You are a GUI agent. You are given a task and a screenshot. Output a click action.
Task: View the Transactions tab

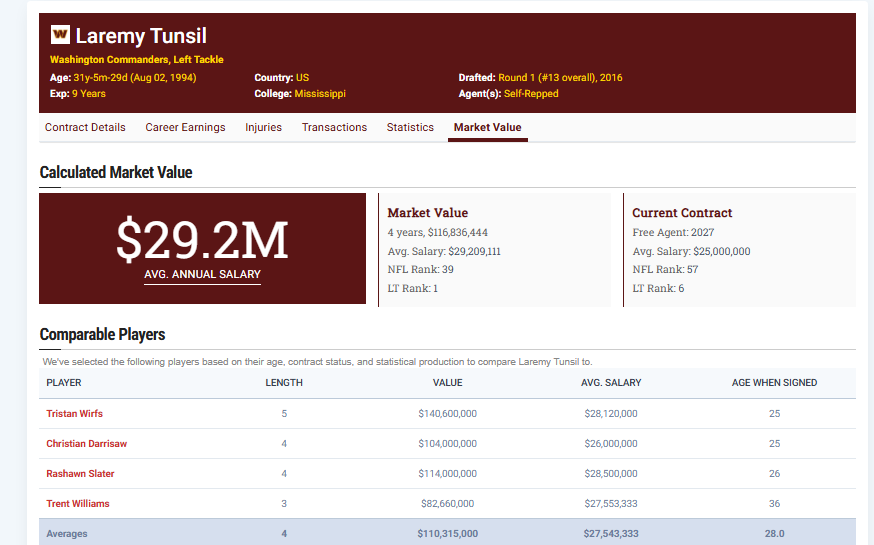(334, 127)
